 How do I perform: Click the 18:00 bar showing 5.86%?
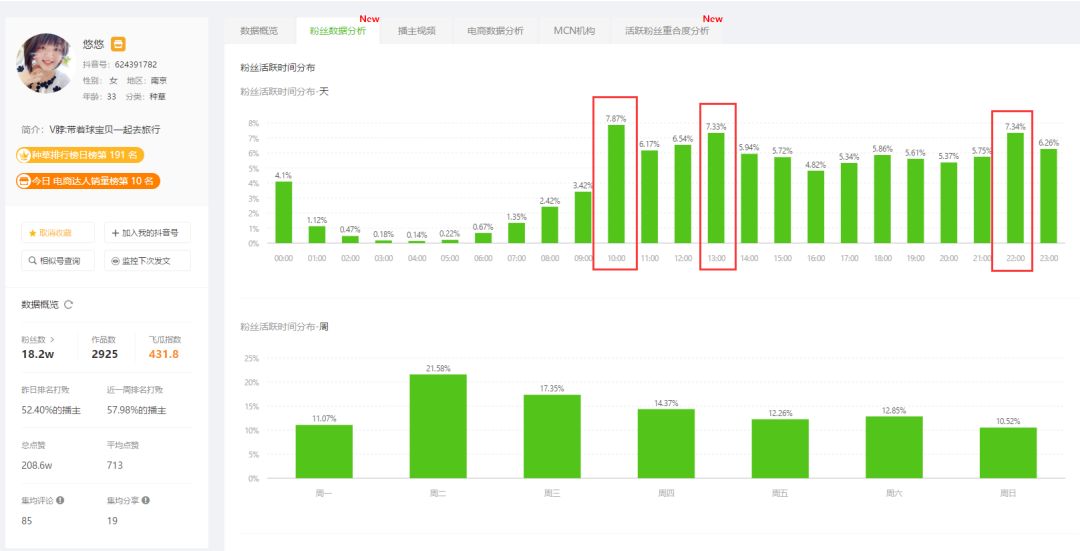(x=882, y=199)
